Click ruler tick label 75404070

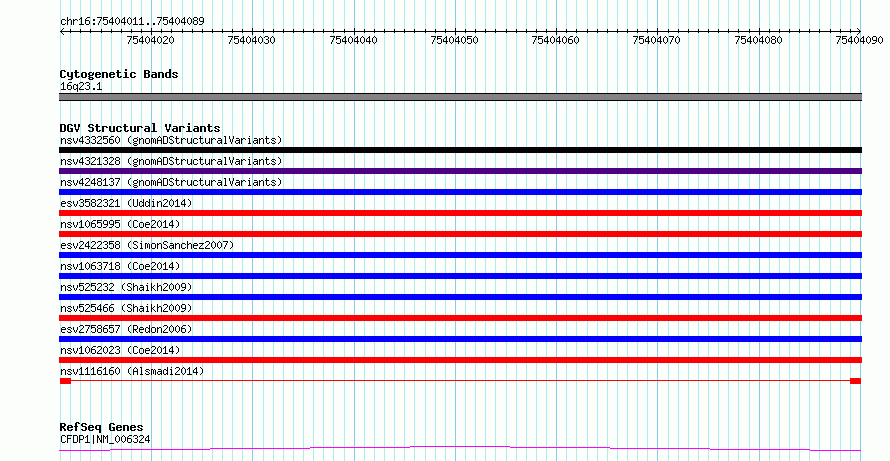656,40
